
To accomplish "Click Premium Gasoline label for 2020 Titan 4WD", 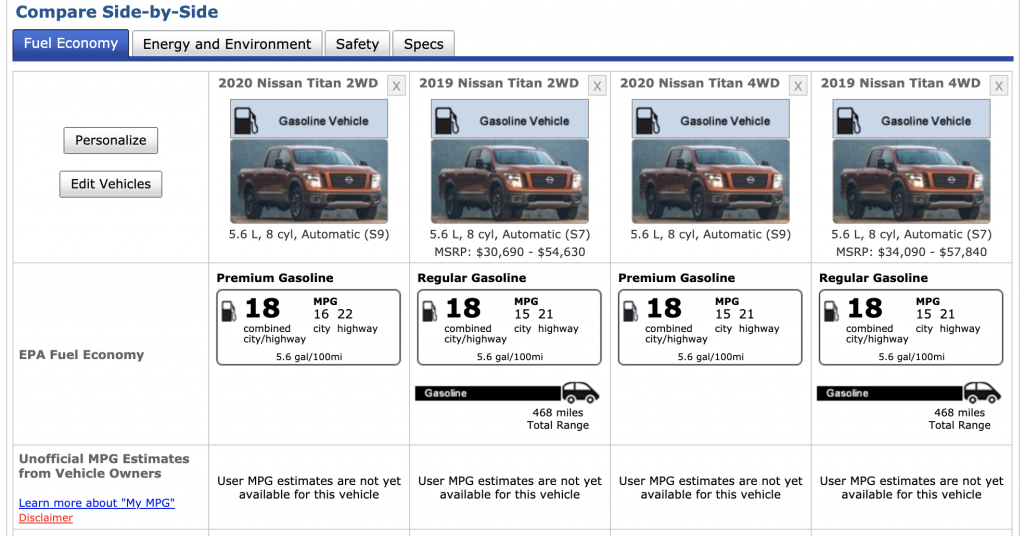I will pos(677,277).
